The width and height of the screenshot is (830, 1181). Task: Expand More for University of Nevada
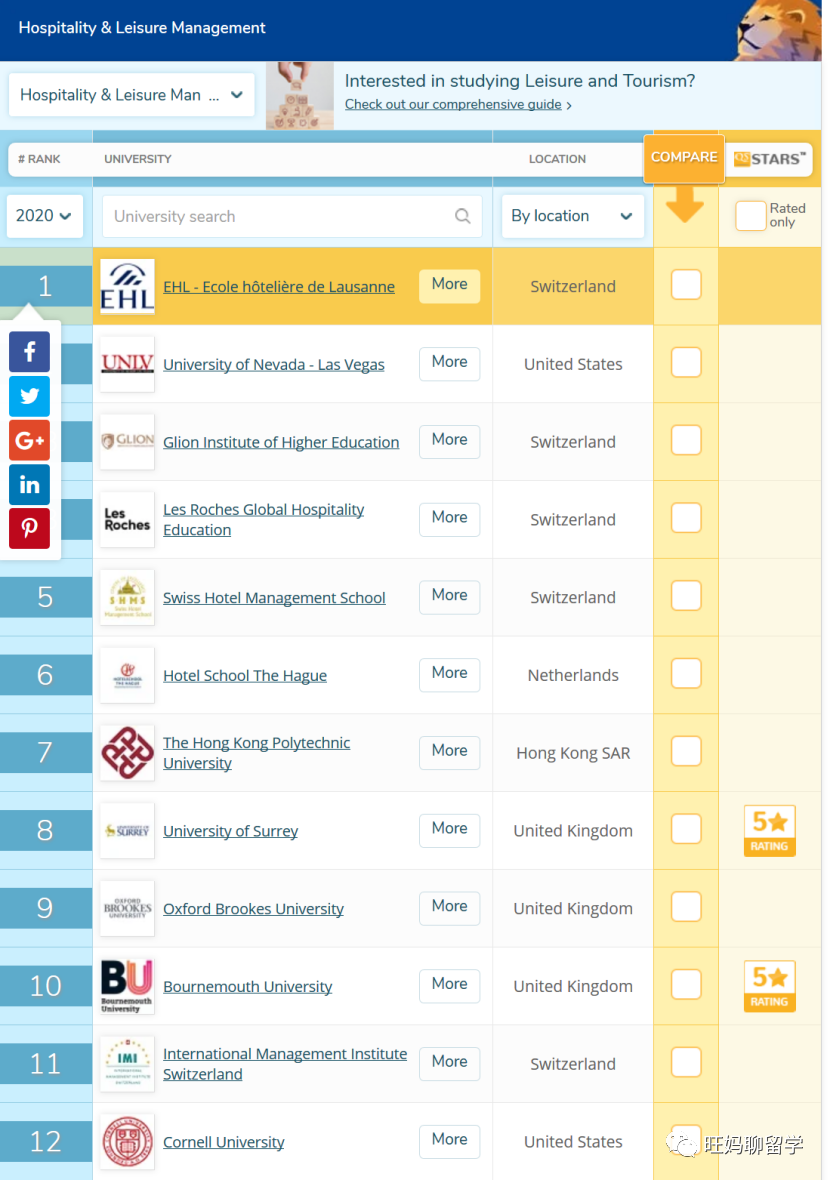click(x=450, y=362)
